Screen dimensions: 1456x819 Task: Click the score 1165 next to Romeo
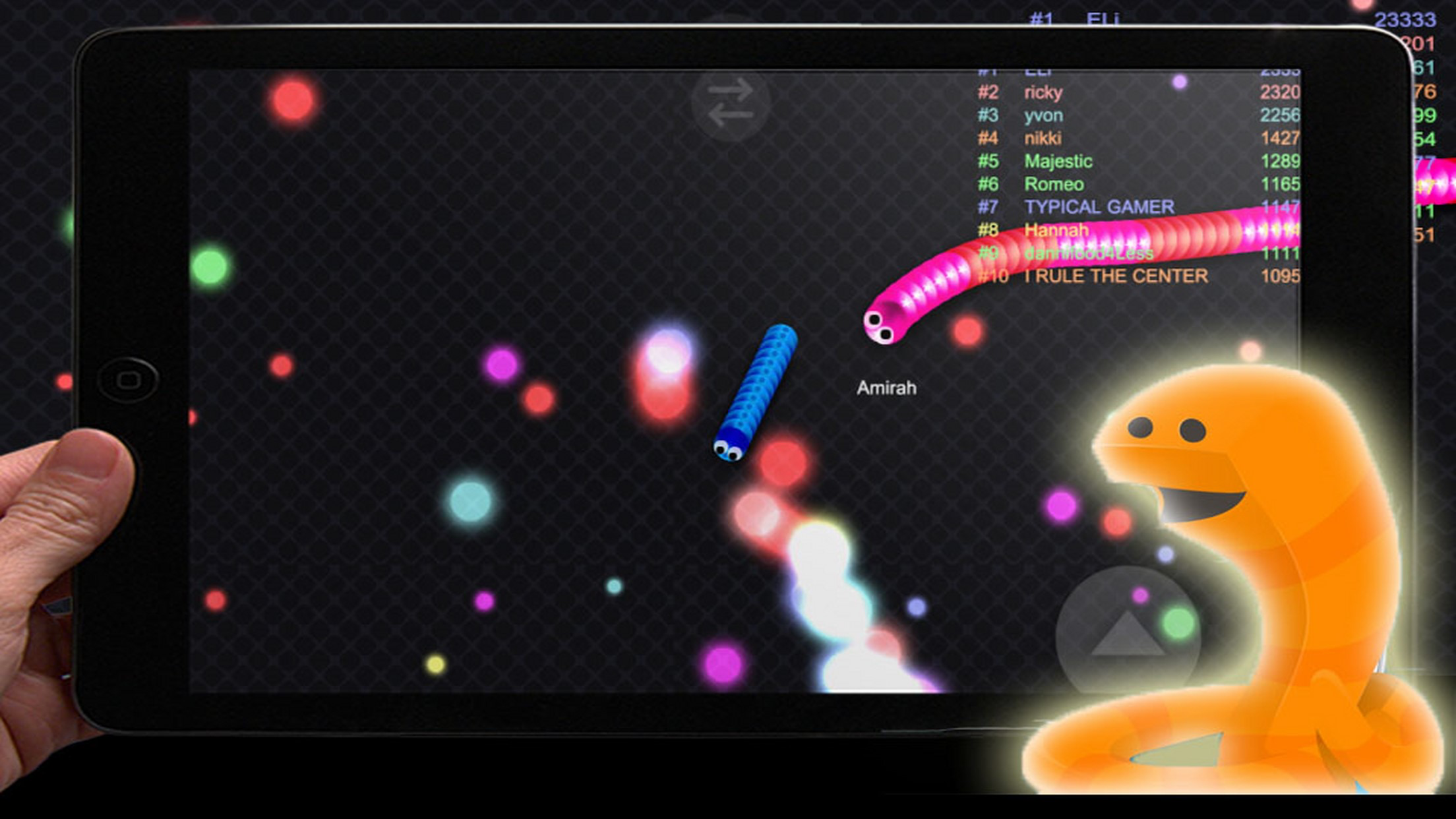click(1280, 184)
